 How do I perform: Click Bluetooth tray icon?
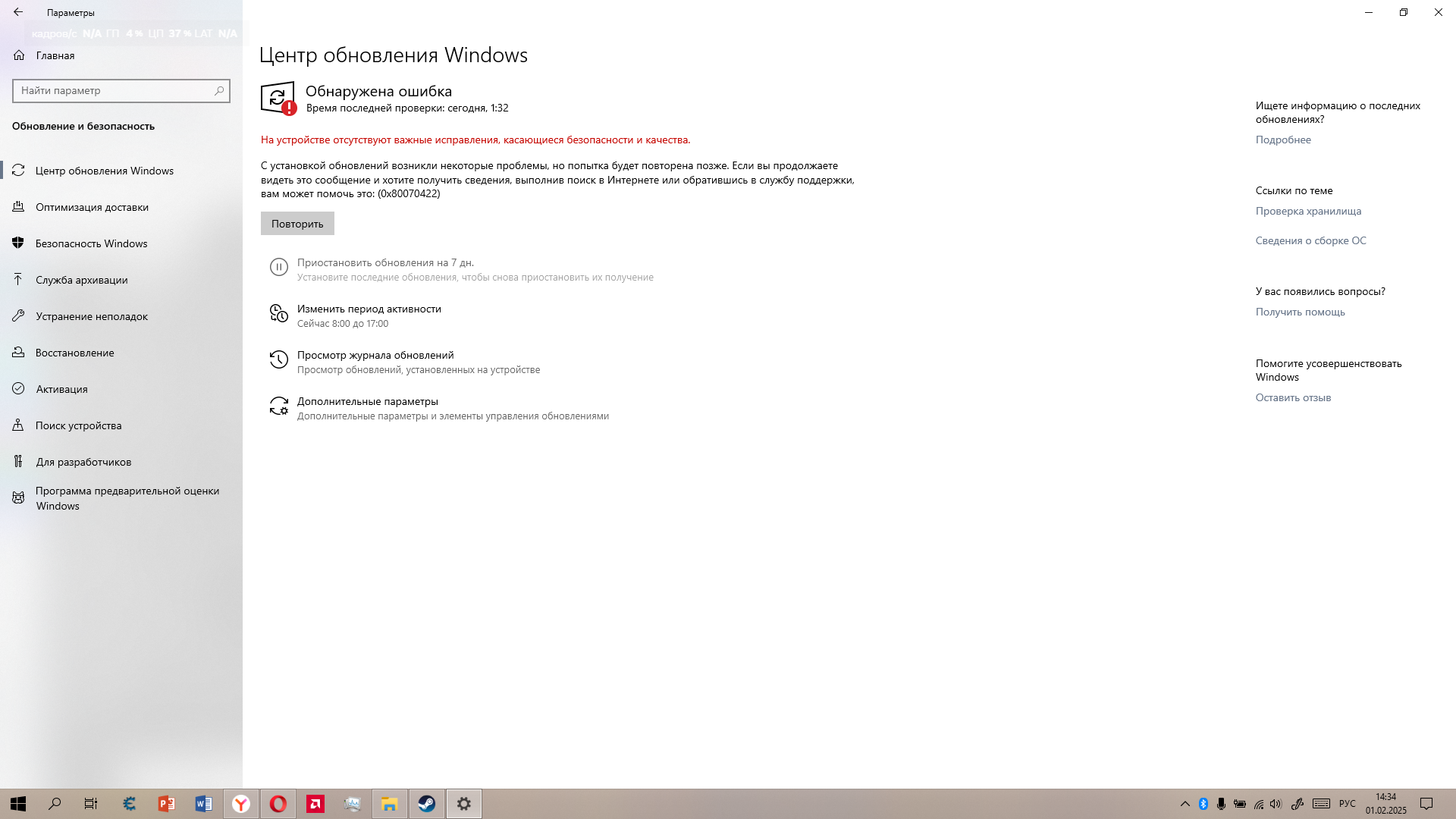(1203, 804)
